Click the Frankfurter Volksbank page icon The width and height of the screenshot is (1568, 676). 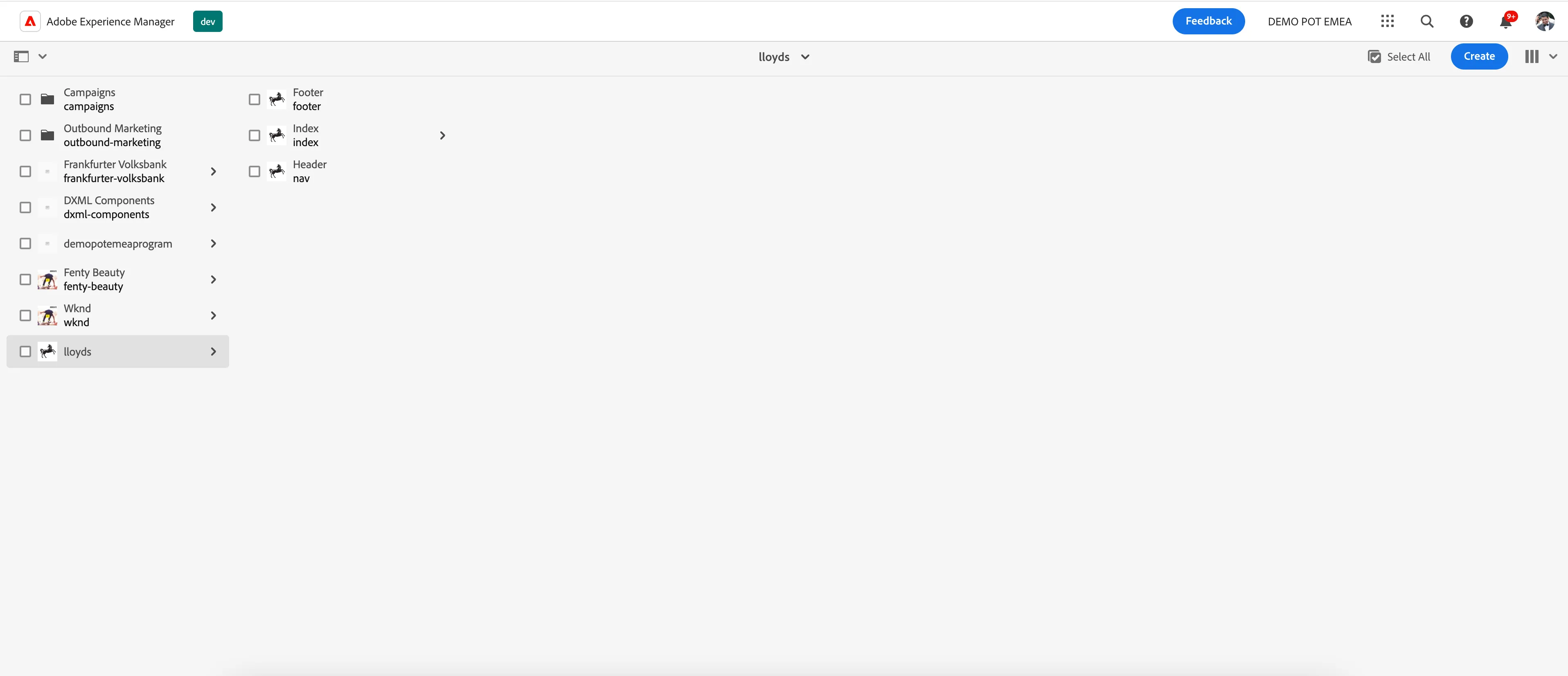47,171
